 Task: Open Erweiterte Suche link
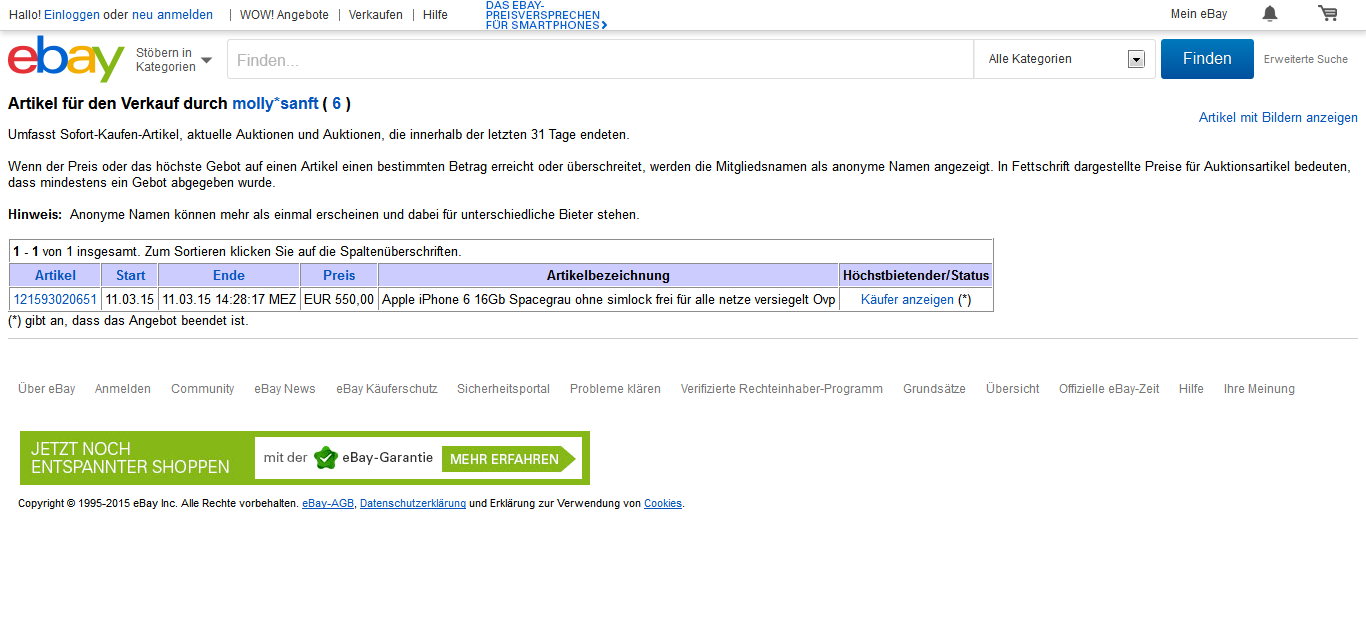click(1305, 59)
